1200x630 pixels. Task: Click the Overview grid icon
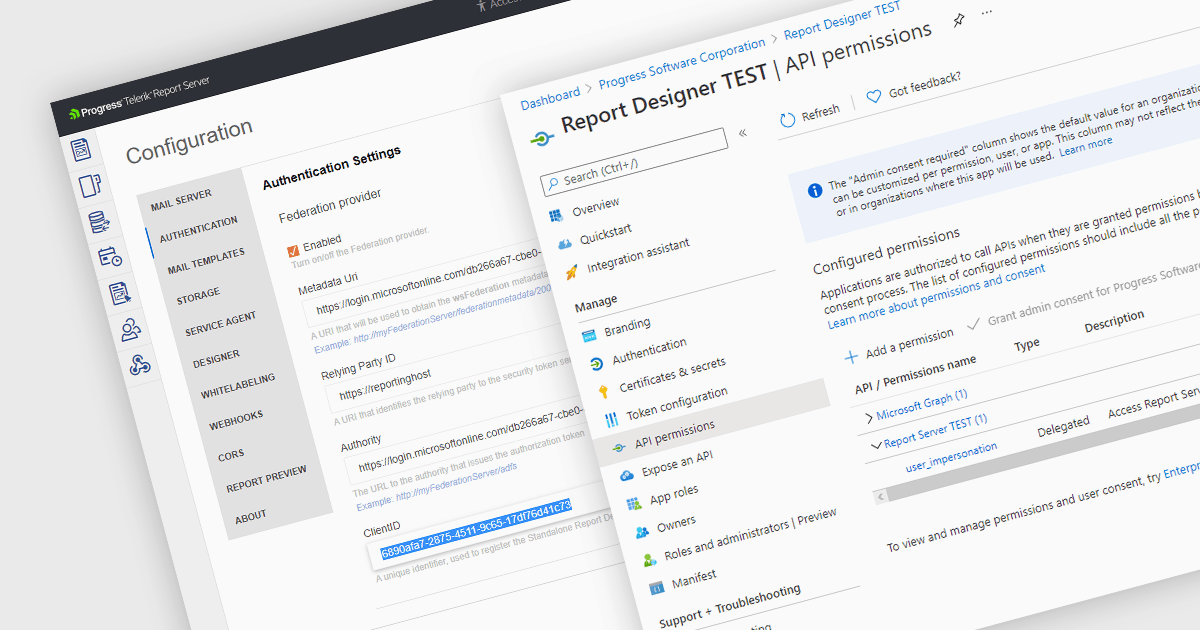tap(555, 216)
